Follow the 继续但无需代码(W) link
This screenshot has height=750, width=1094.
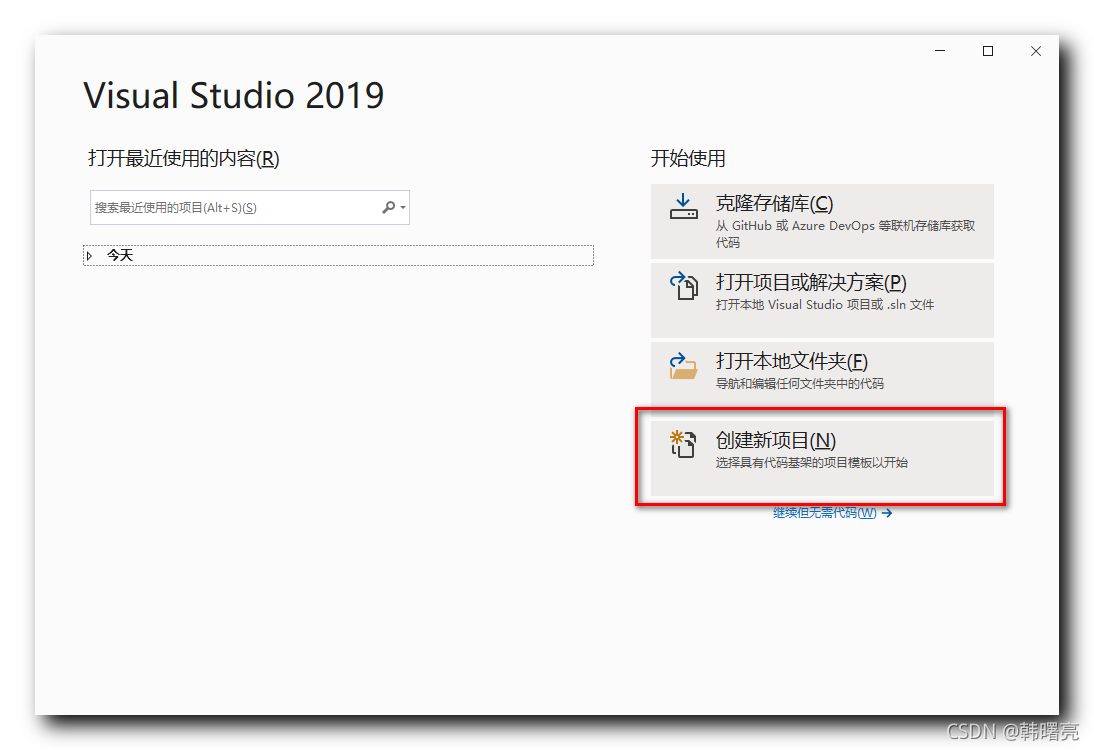pyautogui.click(x=825, y=513)
